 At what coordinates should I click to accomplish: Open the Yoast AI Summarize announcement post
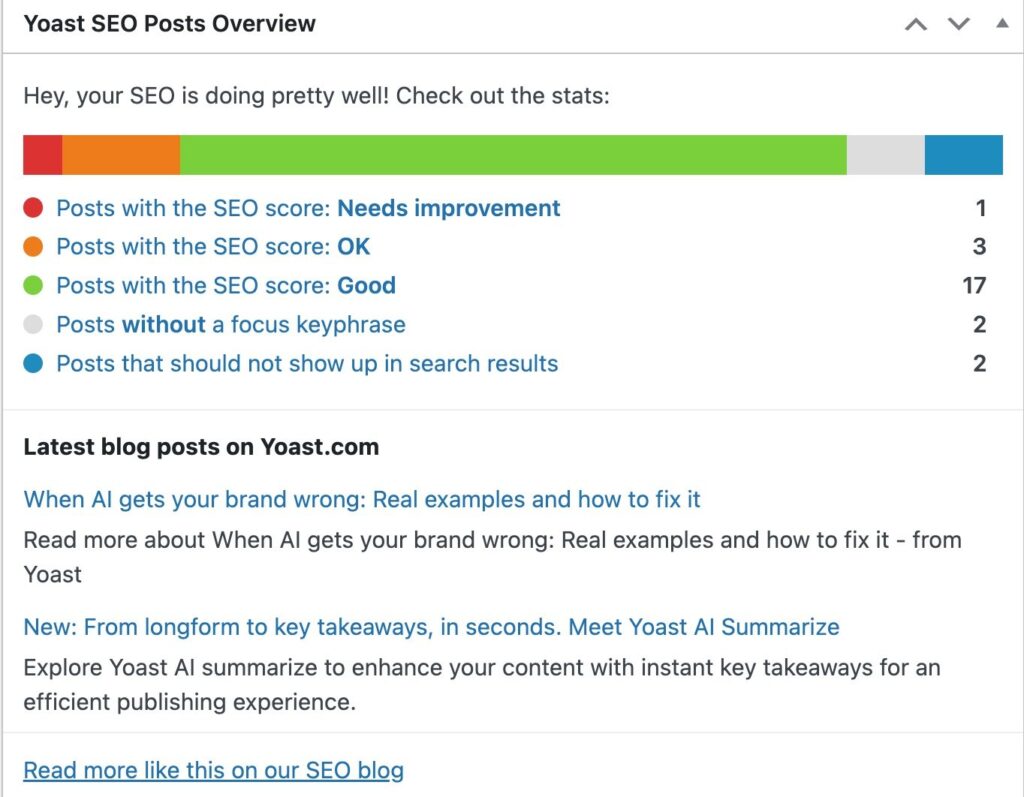click(430, 628)
